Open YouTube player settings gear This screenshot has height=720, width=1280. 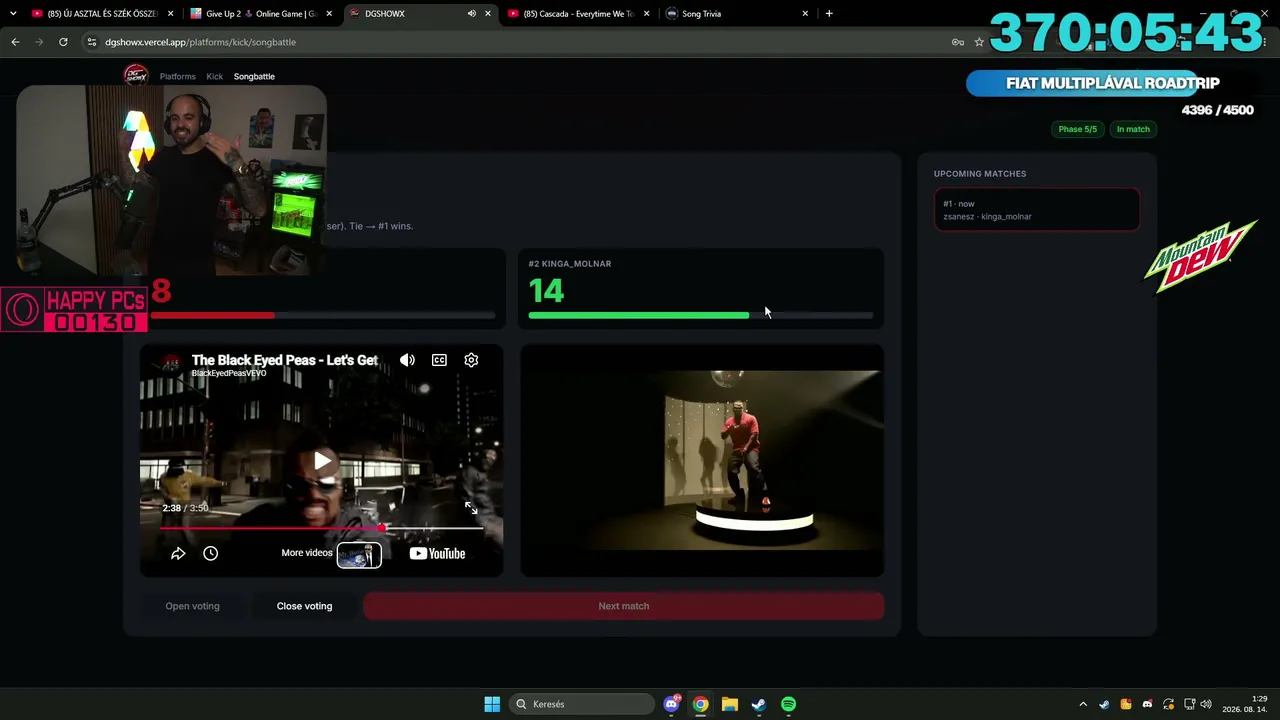tap(471, 360)
